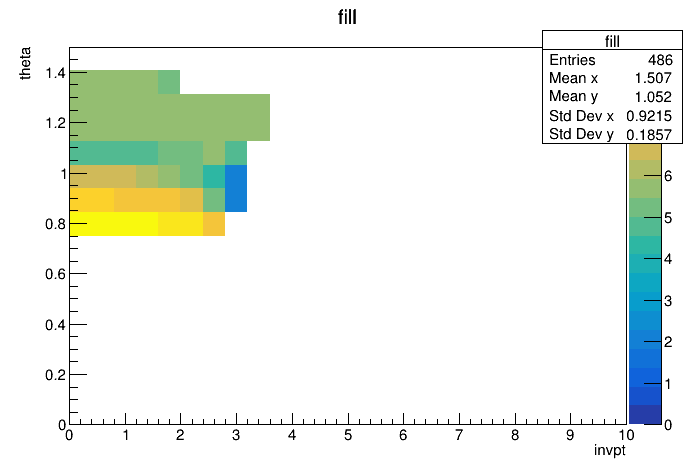Select the Std Dev x value 0.9215

(x=649, y=116)
